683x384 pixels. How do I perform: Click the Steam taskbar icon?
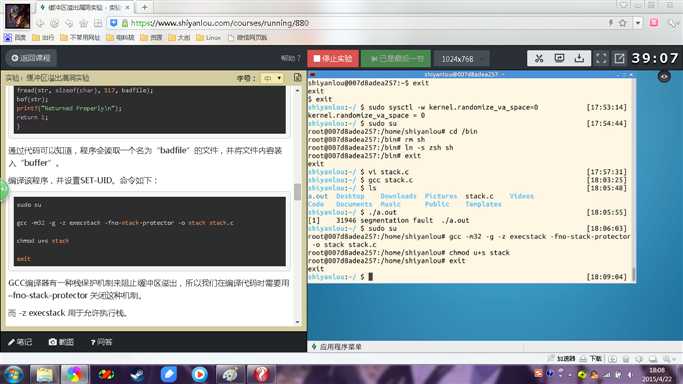(x=137, y=375)
